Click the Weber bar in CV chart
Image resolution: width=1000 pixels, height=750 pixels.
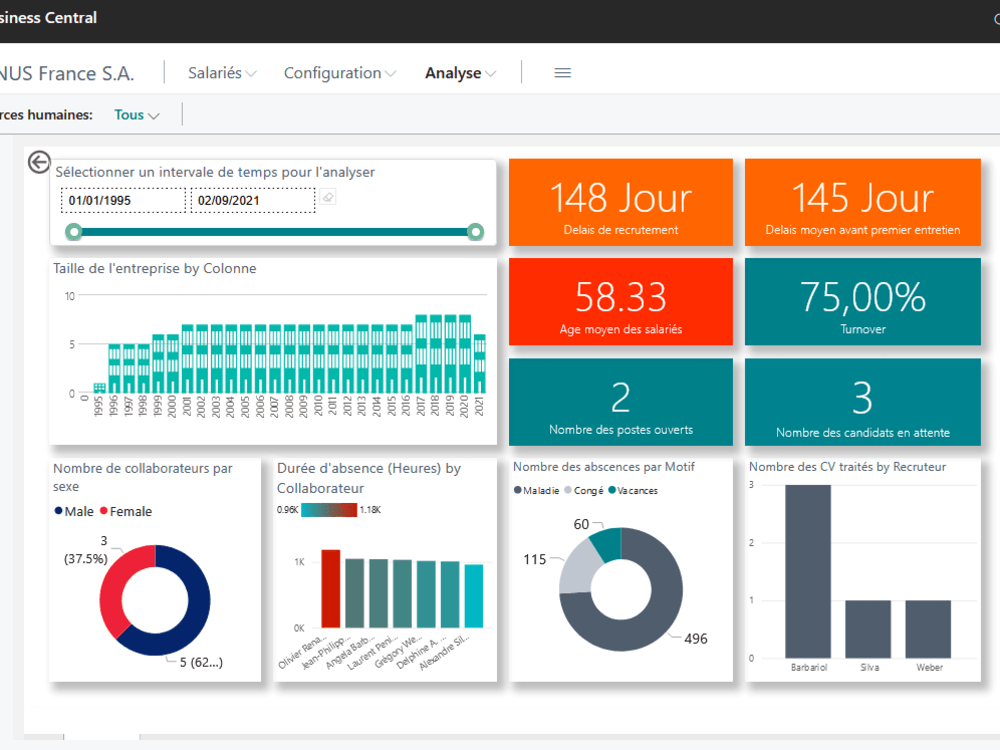(x=928, y=629)
